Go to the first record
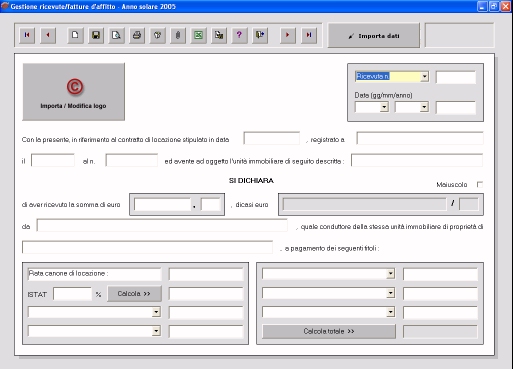The width and height of the screenshot is (513, 369). 27,35
